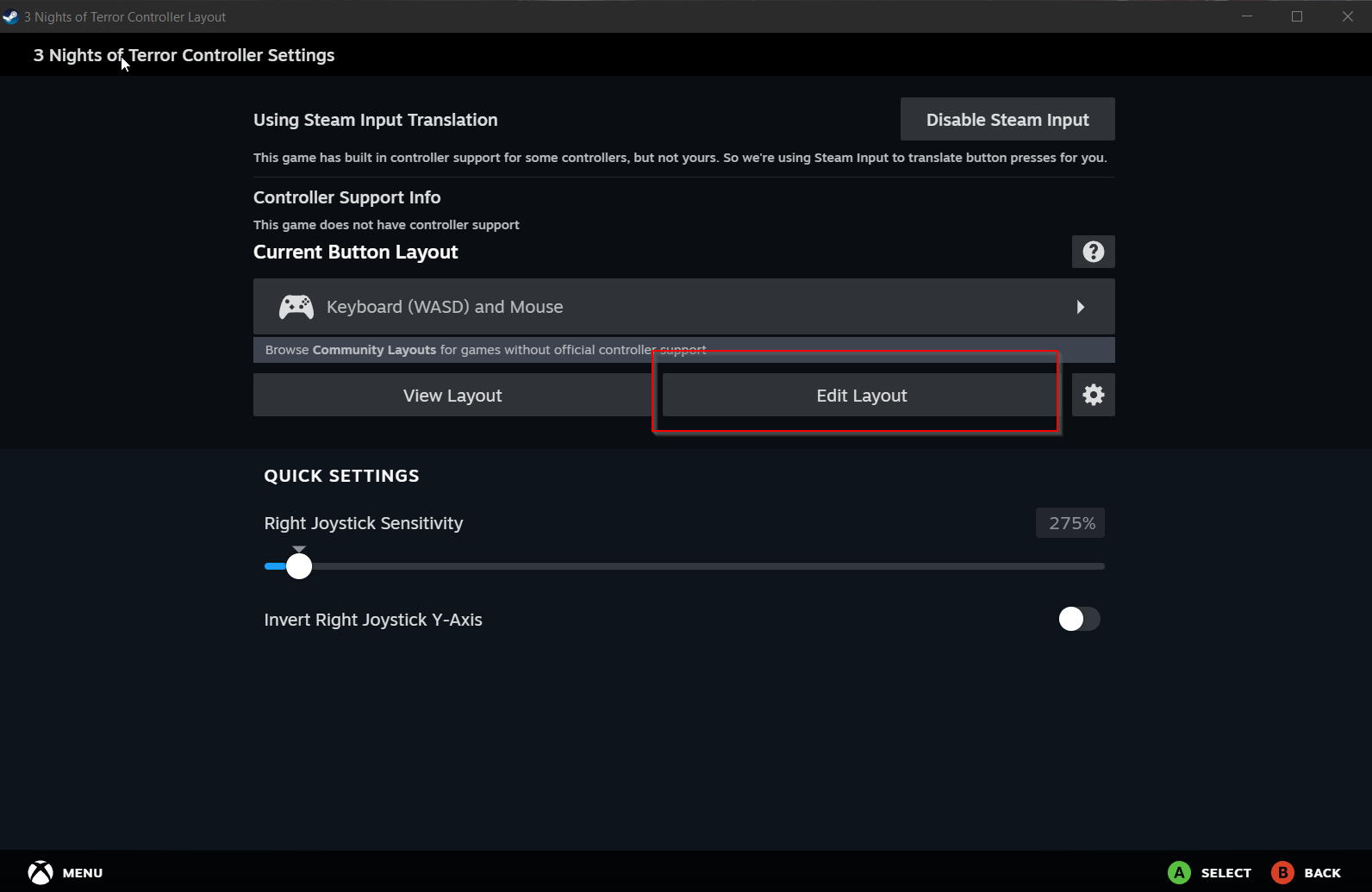The width and height of the screenshot is (1372, 892).
Task: Select the Controller Settings title header
Action: (184, 54)
